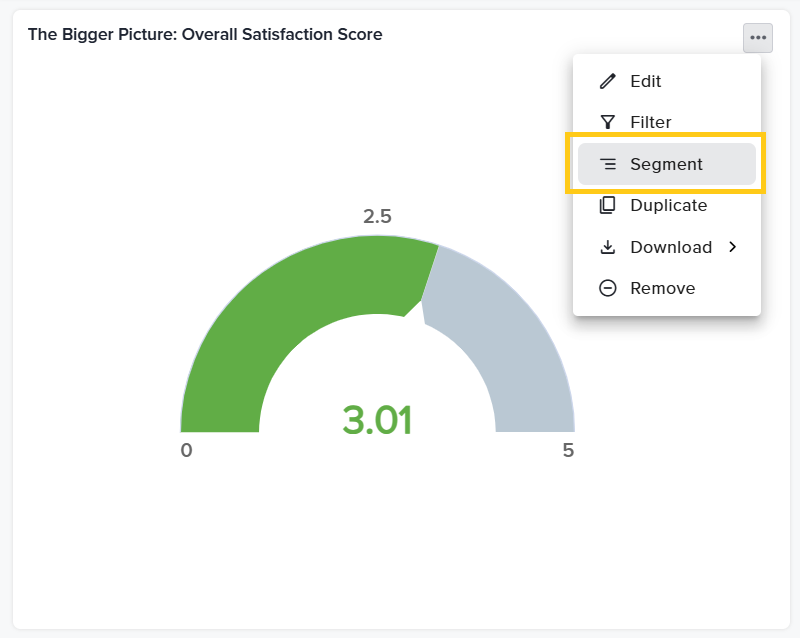Click the pencil icon beside Edit
Image resolution: width=800 pixels, height=638 pixels.
point(607,81)
